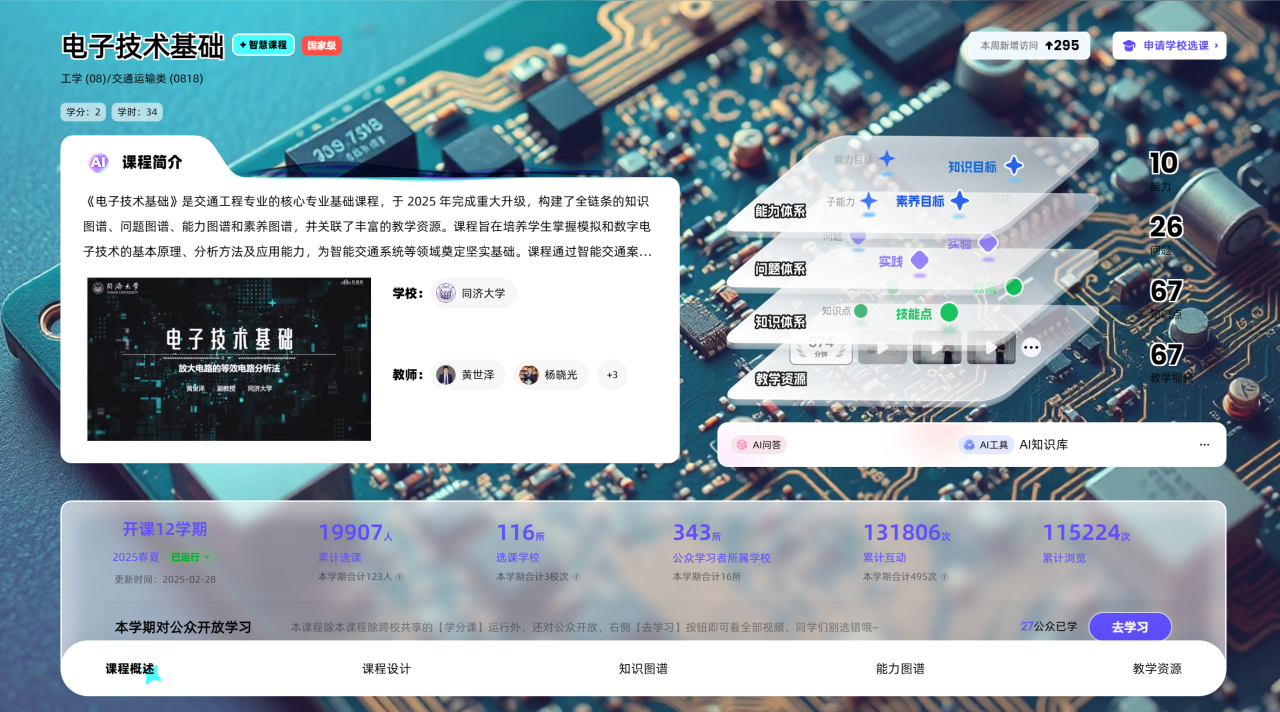Open the 能力图谱 tab
1280x712 pixels.
pyautogui.click(x=900, y=669)
